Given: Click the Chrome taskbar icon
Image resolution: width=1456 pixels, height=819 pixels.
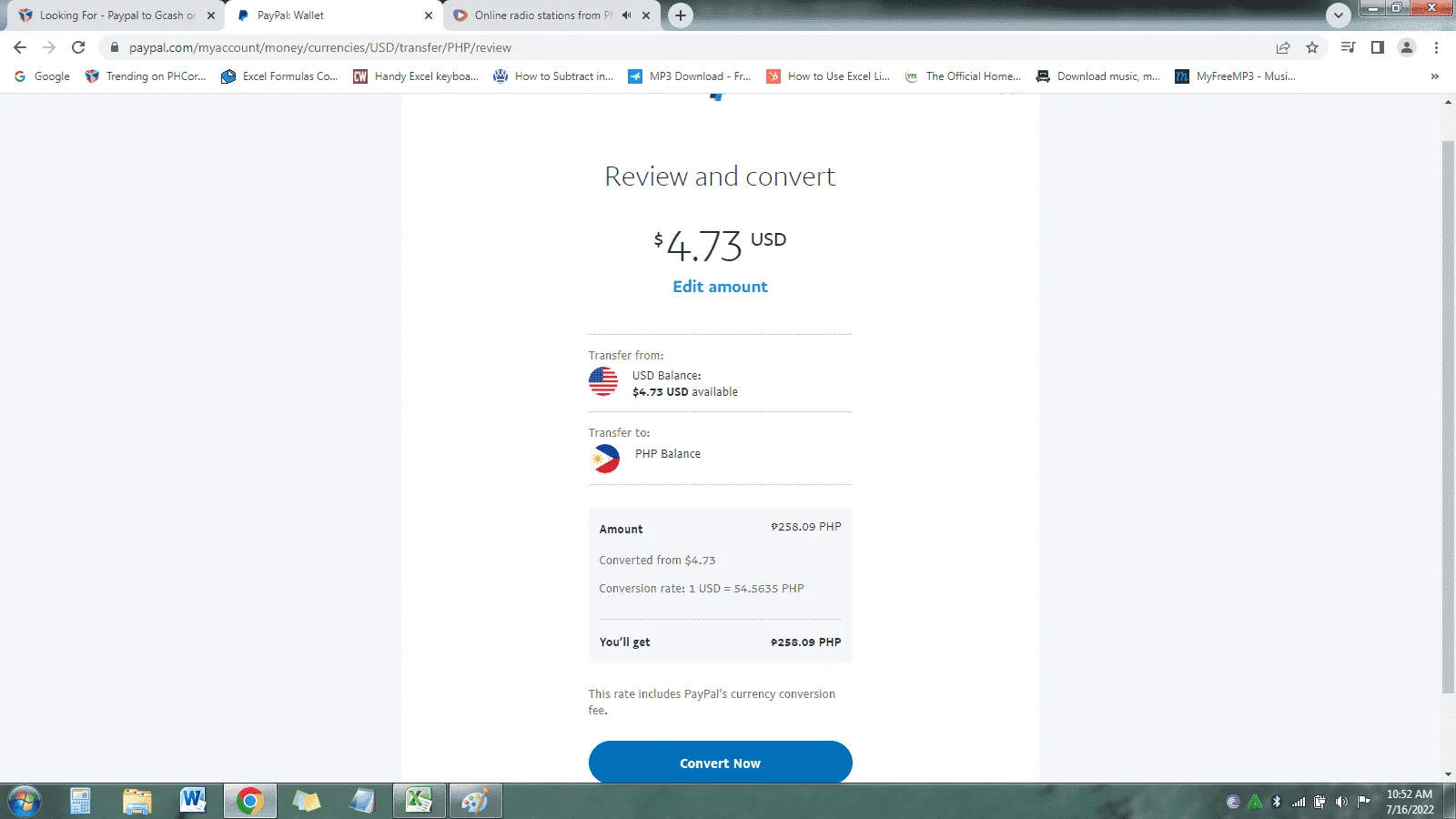Looking at the screenshot, I should [x=249, y=802].
